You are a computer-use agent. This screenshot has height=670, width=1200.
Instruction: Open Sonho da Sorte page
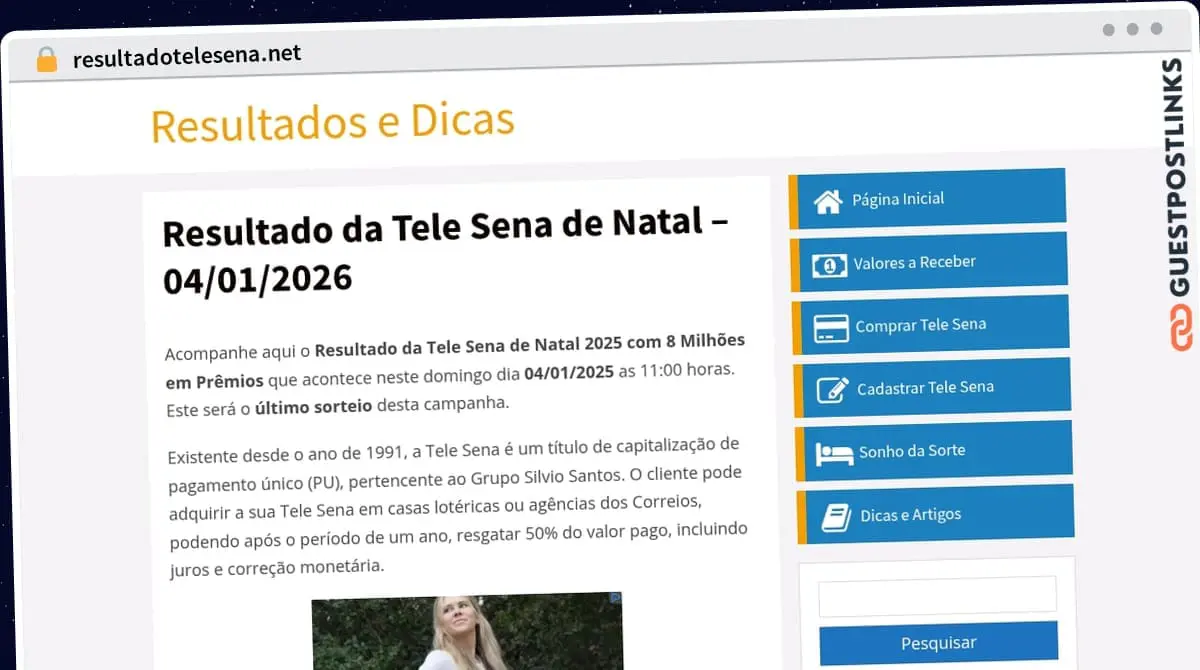tap(934, 450)
